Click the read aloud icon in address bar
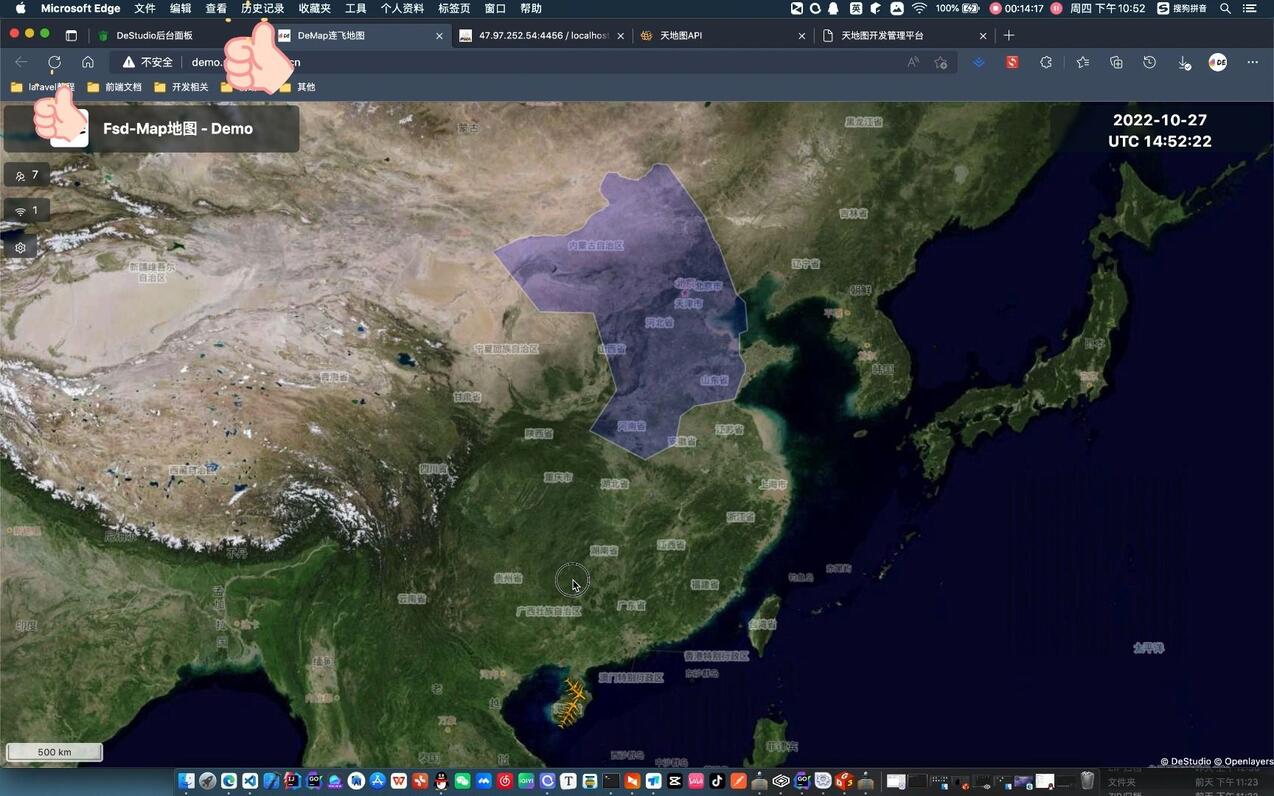The image size is (1274, 796). tap(913, 62)
